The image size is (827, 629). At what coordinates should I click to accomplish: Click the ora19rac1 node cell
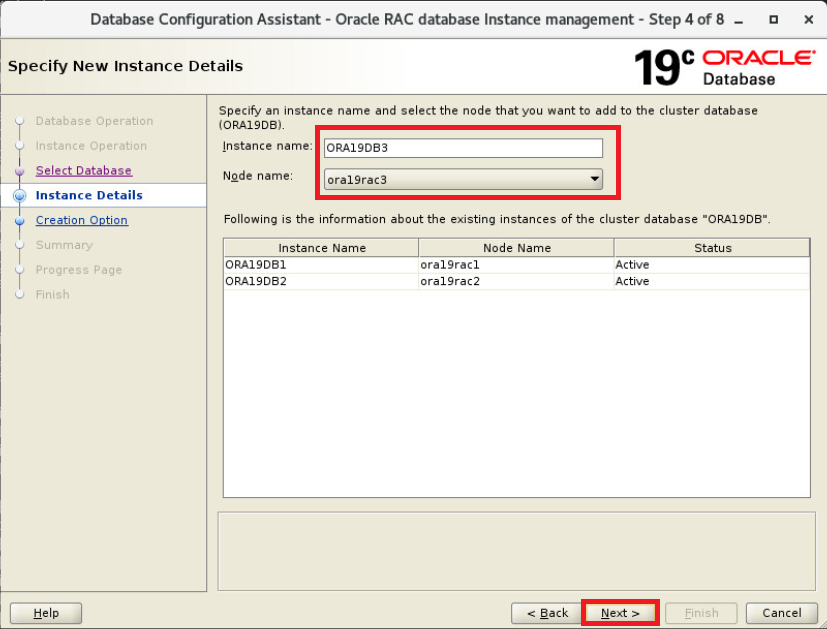point(516,265)
